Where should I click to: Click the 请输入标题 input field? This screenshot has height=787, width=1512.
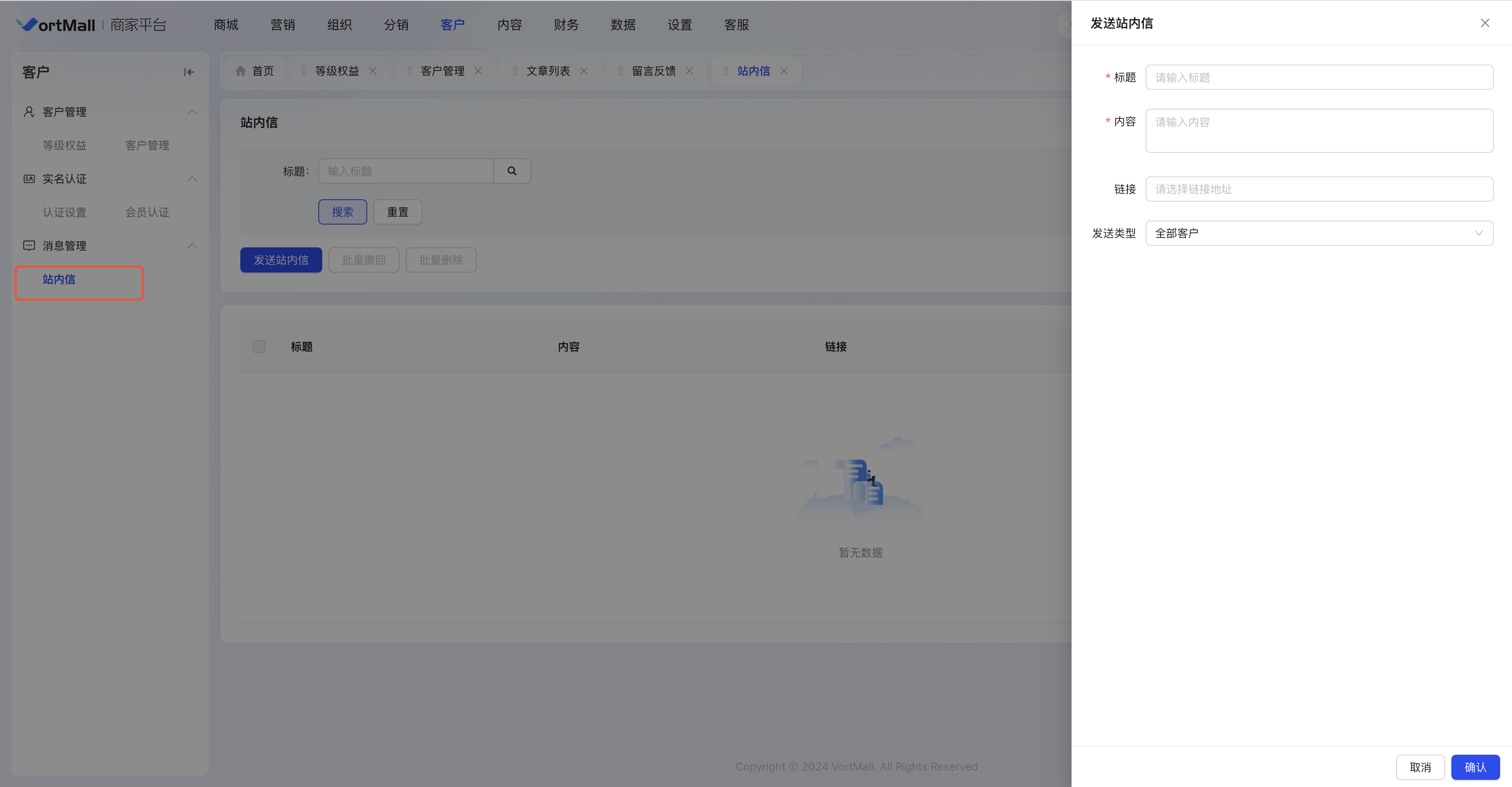[1319, 78]
